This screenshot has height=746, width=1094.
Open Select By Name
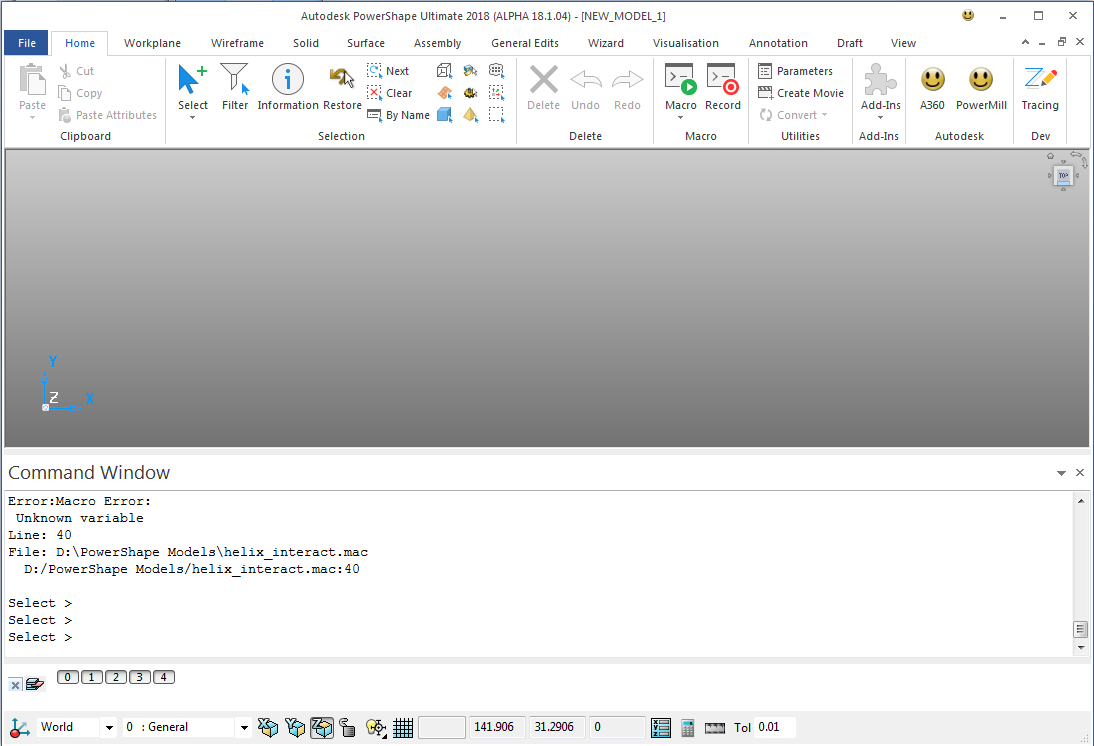coord(398,115)
